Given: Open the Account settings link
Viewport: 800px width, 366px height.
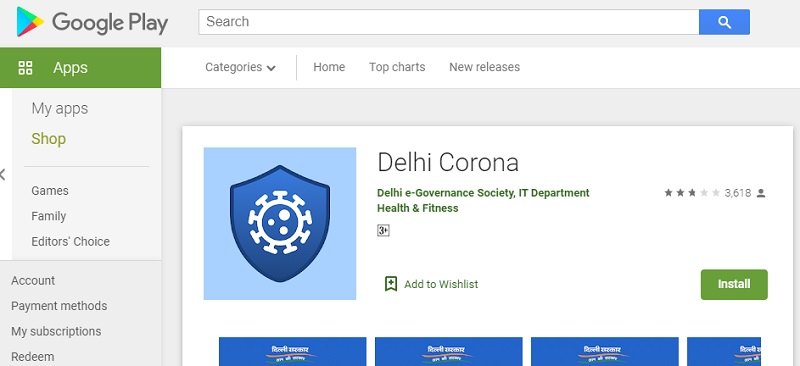Looking at the screenshot, I should point(33,281).
